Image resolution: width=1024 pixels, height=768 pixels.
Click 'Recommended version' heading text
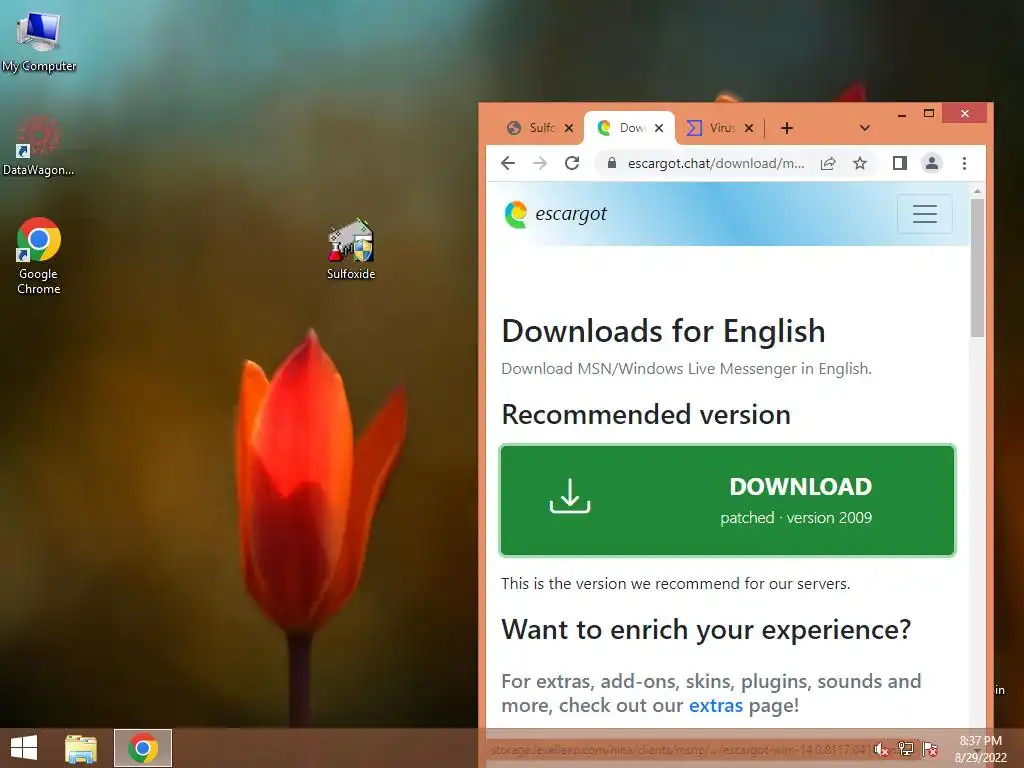(646, 415)
